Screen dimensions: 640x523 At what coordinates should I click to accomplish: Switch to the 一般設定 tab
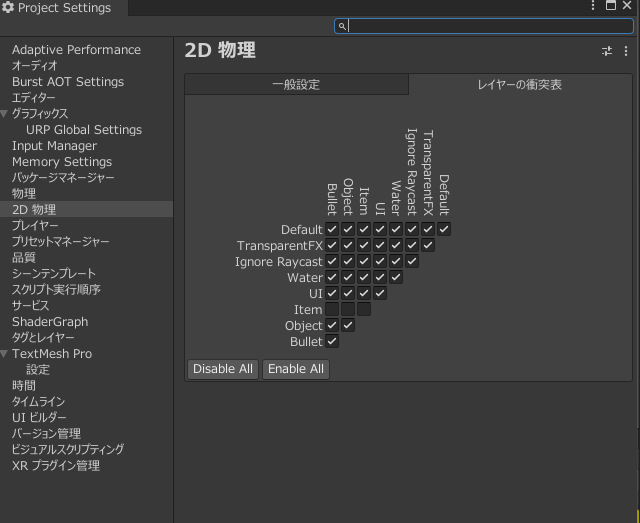(x=296, y=85)
